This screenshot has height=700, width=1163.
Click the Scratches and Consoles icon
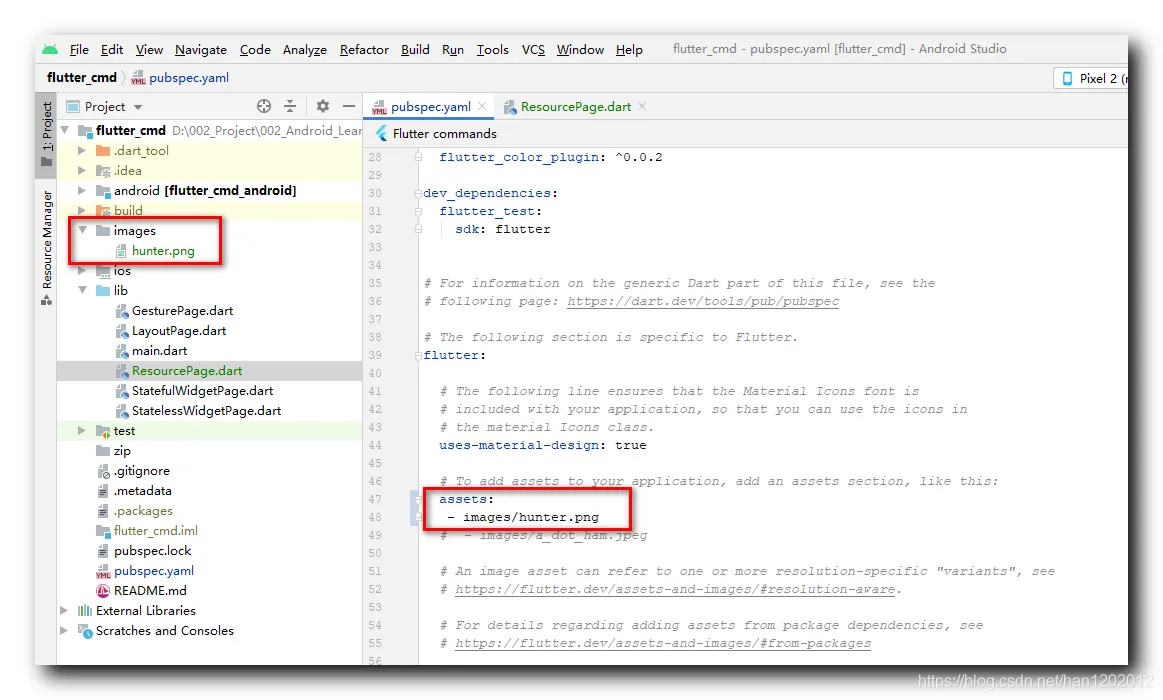[85, 631]
